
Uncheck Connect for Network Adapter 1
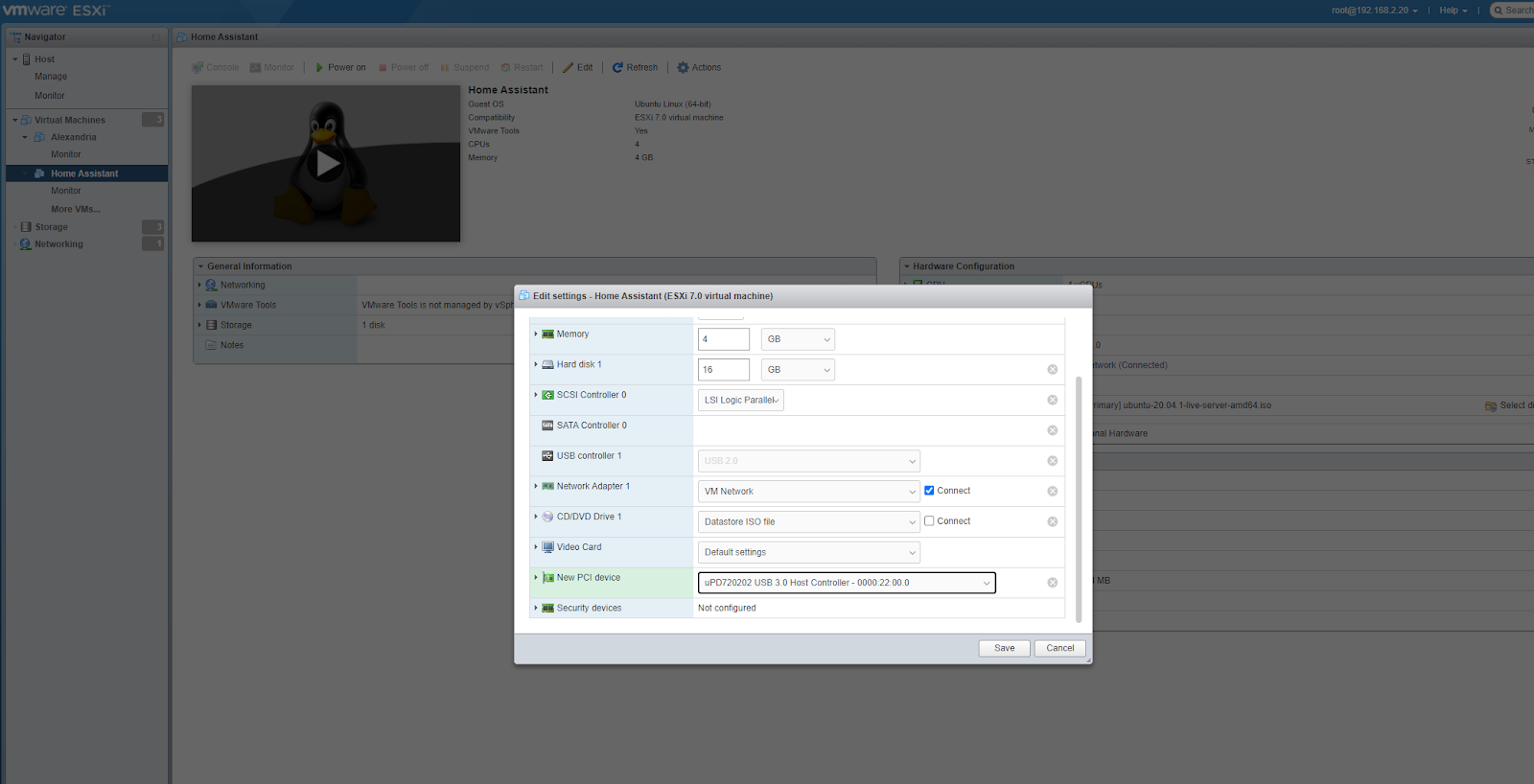pos(929,491)
